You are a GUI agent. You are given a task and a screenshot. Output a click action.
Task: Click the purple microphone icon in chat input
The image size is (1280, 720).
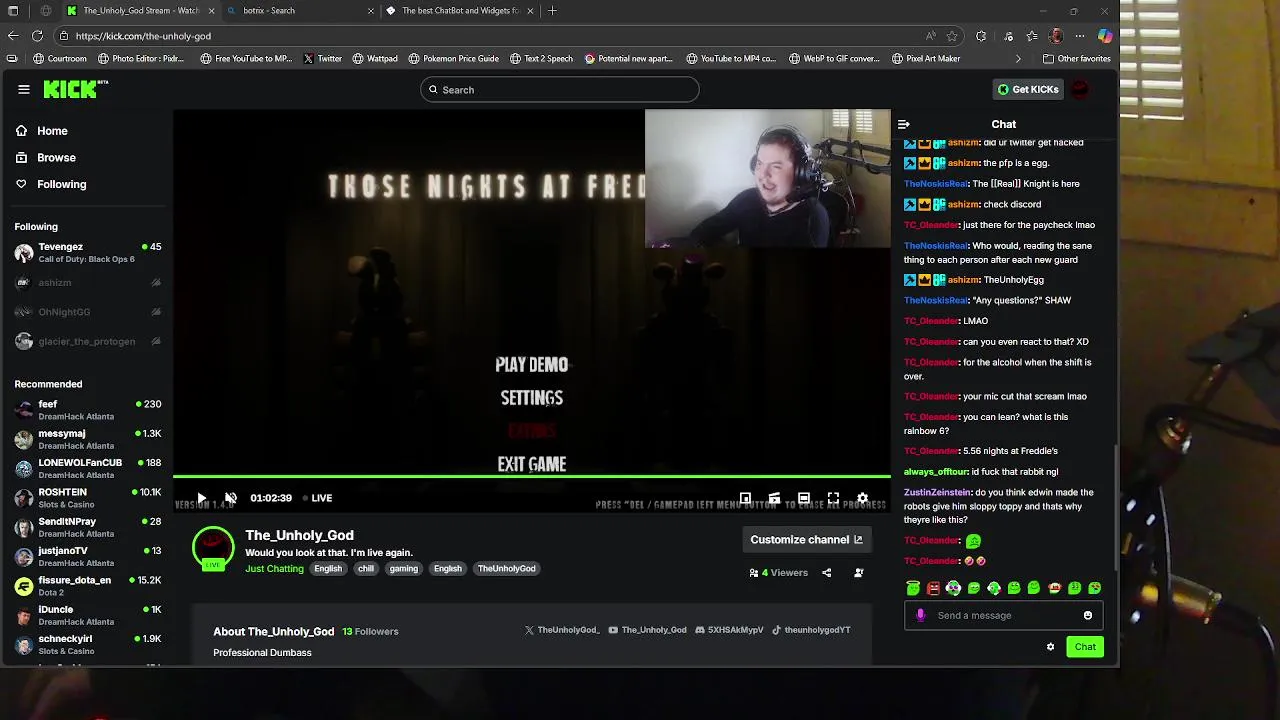(x=921, y=616)
